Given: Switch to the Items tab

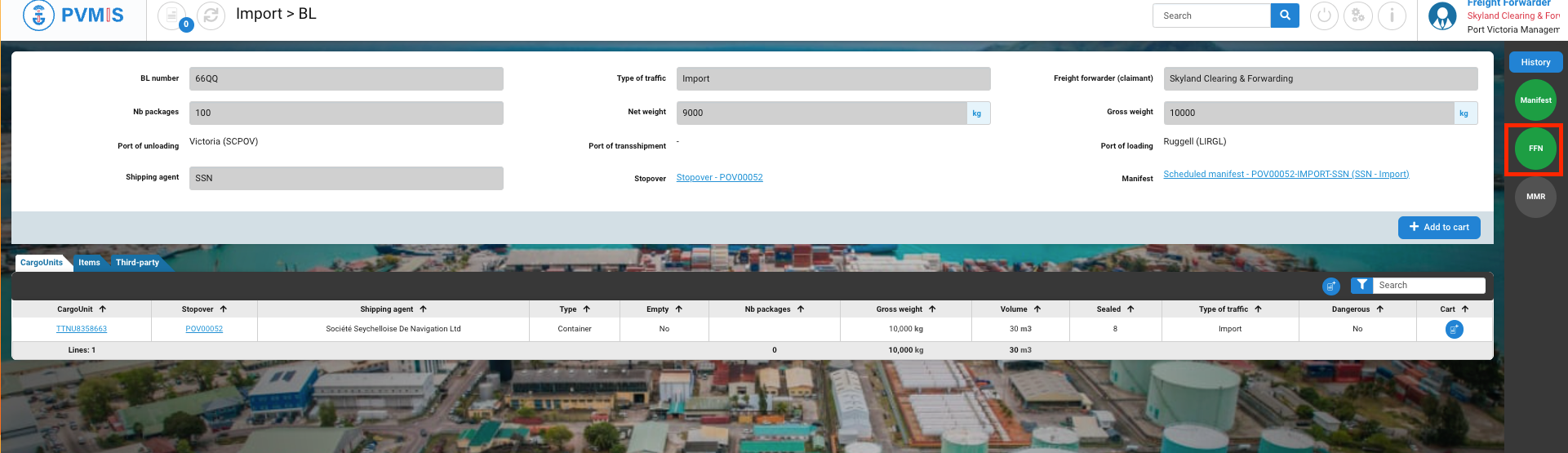Looking at the screenshot, I should tap(89, 263).
